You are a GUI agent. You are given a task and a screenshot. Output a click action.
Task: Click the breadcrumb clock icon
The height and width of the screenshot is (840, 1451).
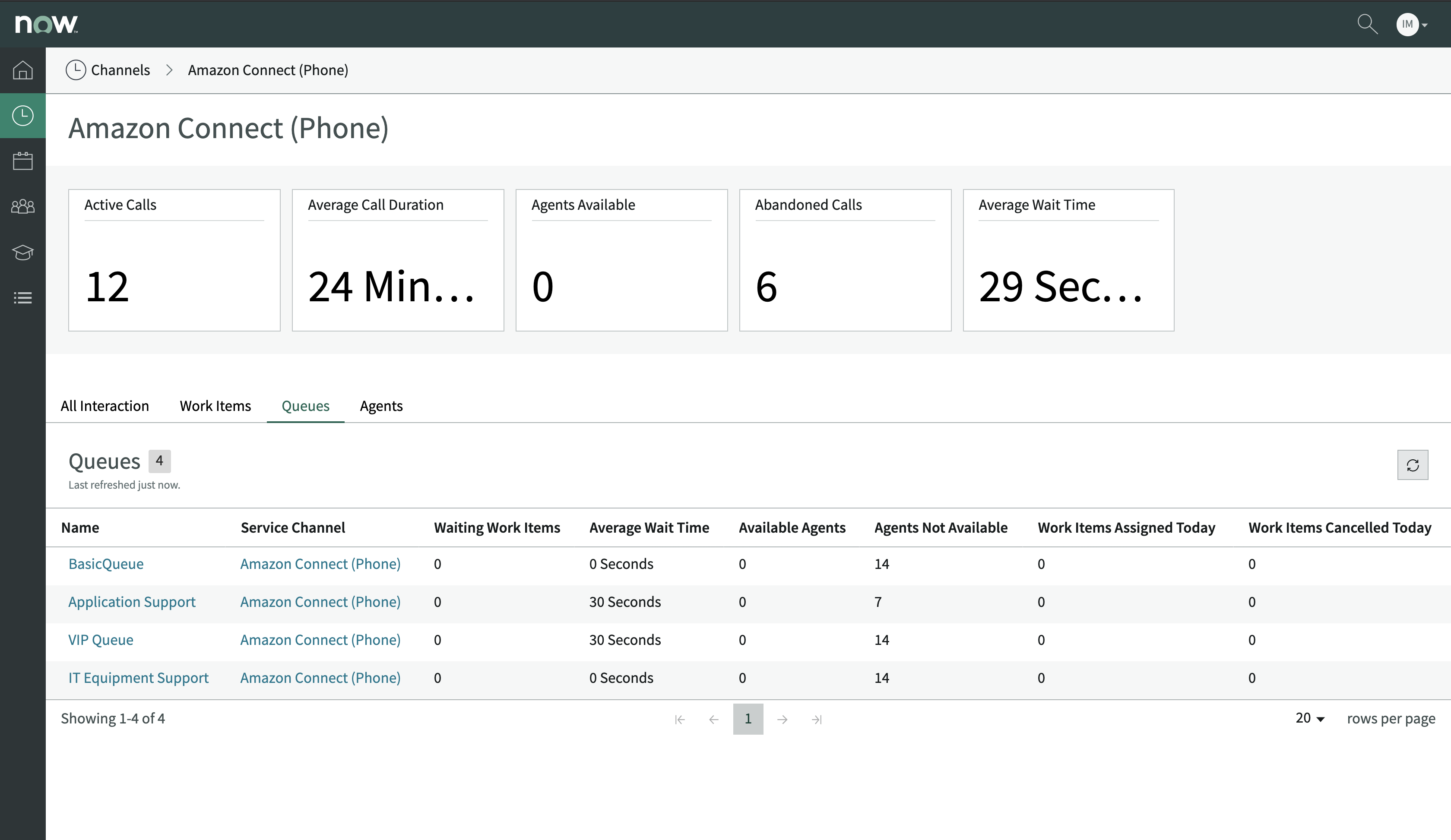tap(76, 69)
